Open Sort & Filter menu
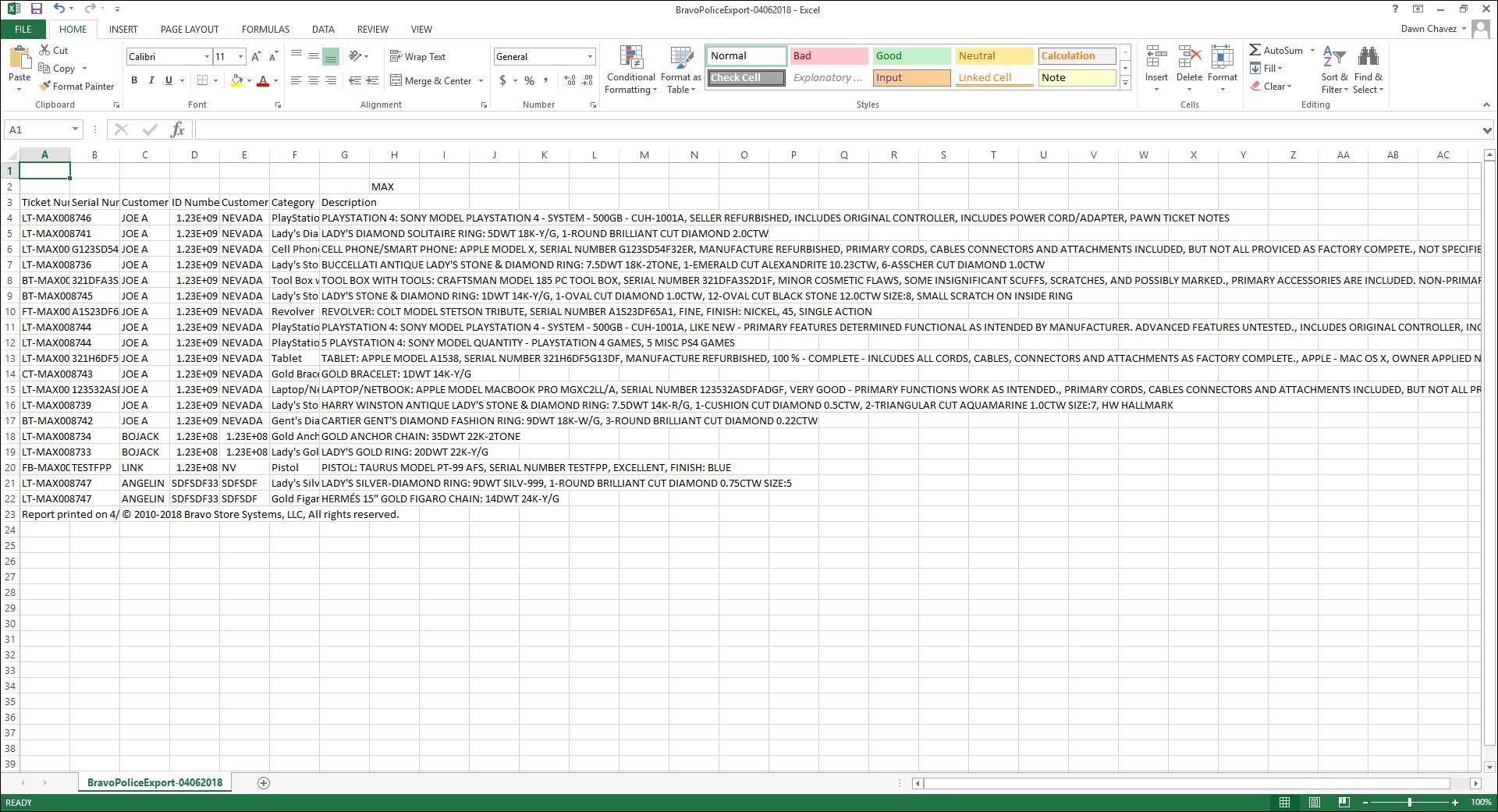Screen dimensions: 1498x812 pyautogui.click(x=1335, y=70)
